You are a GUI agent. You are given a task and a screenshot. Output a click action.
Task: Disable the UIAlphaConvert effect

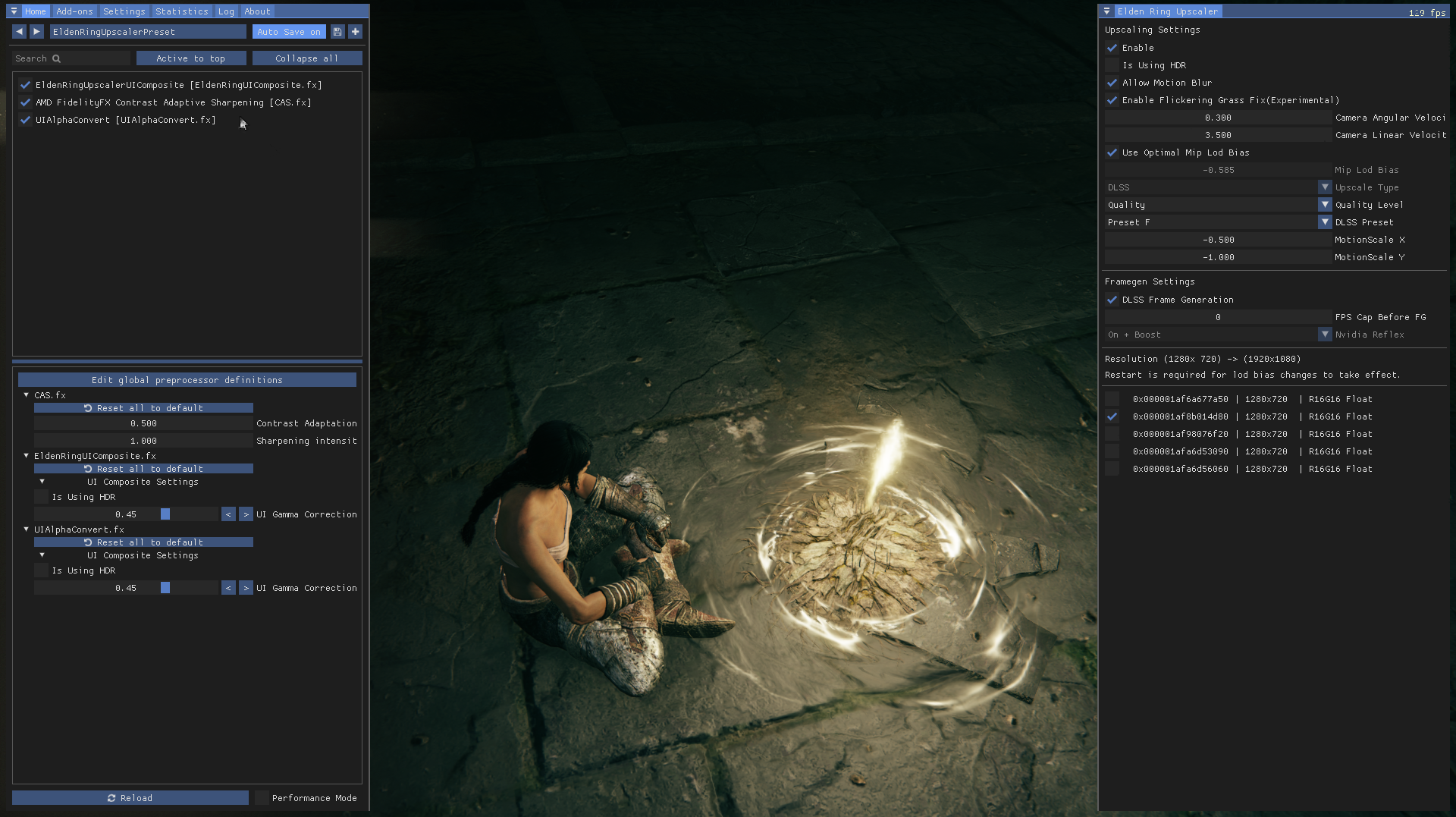(26, 120)
